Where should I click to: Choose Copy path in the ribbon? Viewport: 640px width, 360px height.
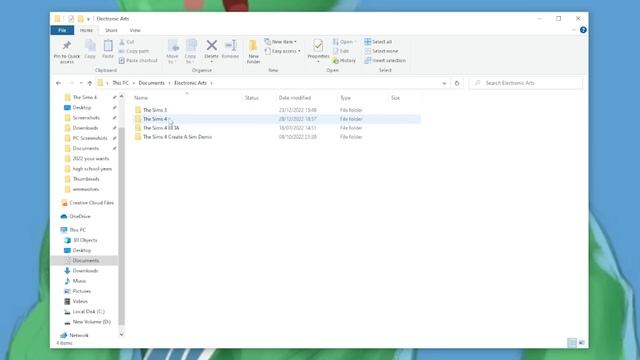[x=134, y=51]
